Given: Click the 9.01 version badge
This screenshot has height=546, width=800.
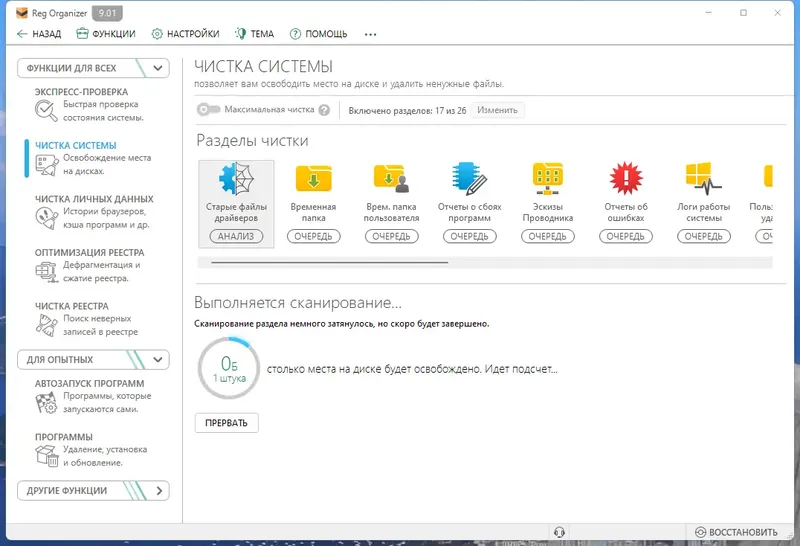Looking at the screenshot, I should [x=107, y=13].
